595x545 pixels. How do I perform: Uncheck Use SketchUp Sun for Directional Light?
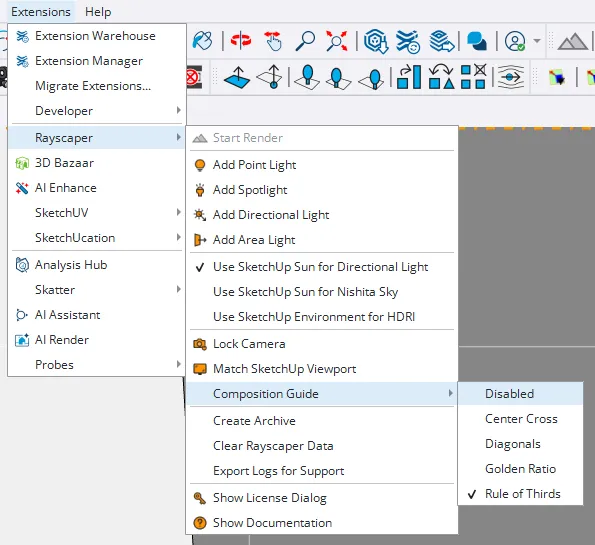coord(322,267)
